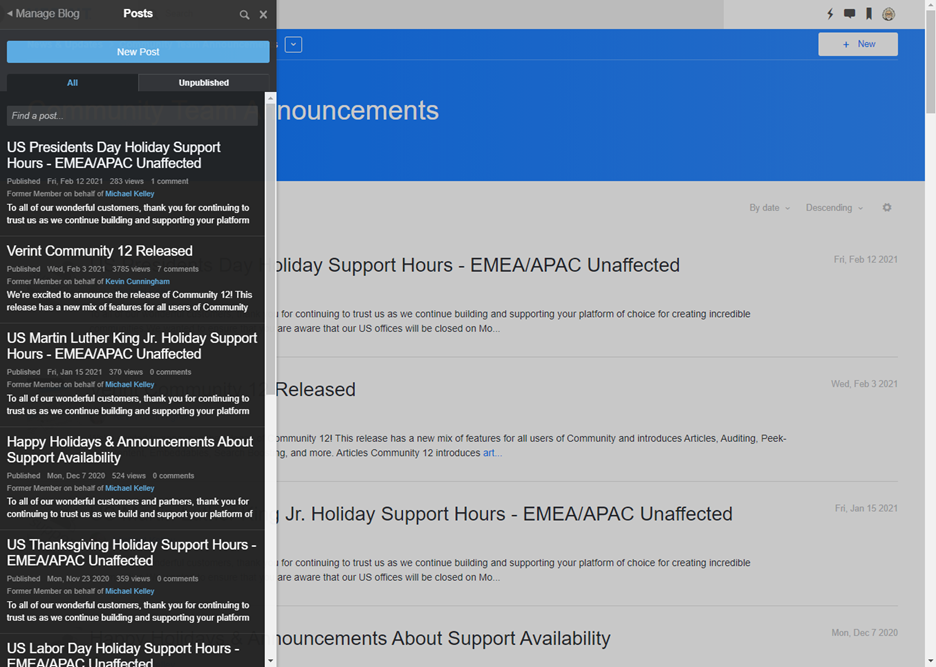
Task: Click the "Mon, Nov 23 2020" date in the panel
Action: coord(78,579)
